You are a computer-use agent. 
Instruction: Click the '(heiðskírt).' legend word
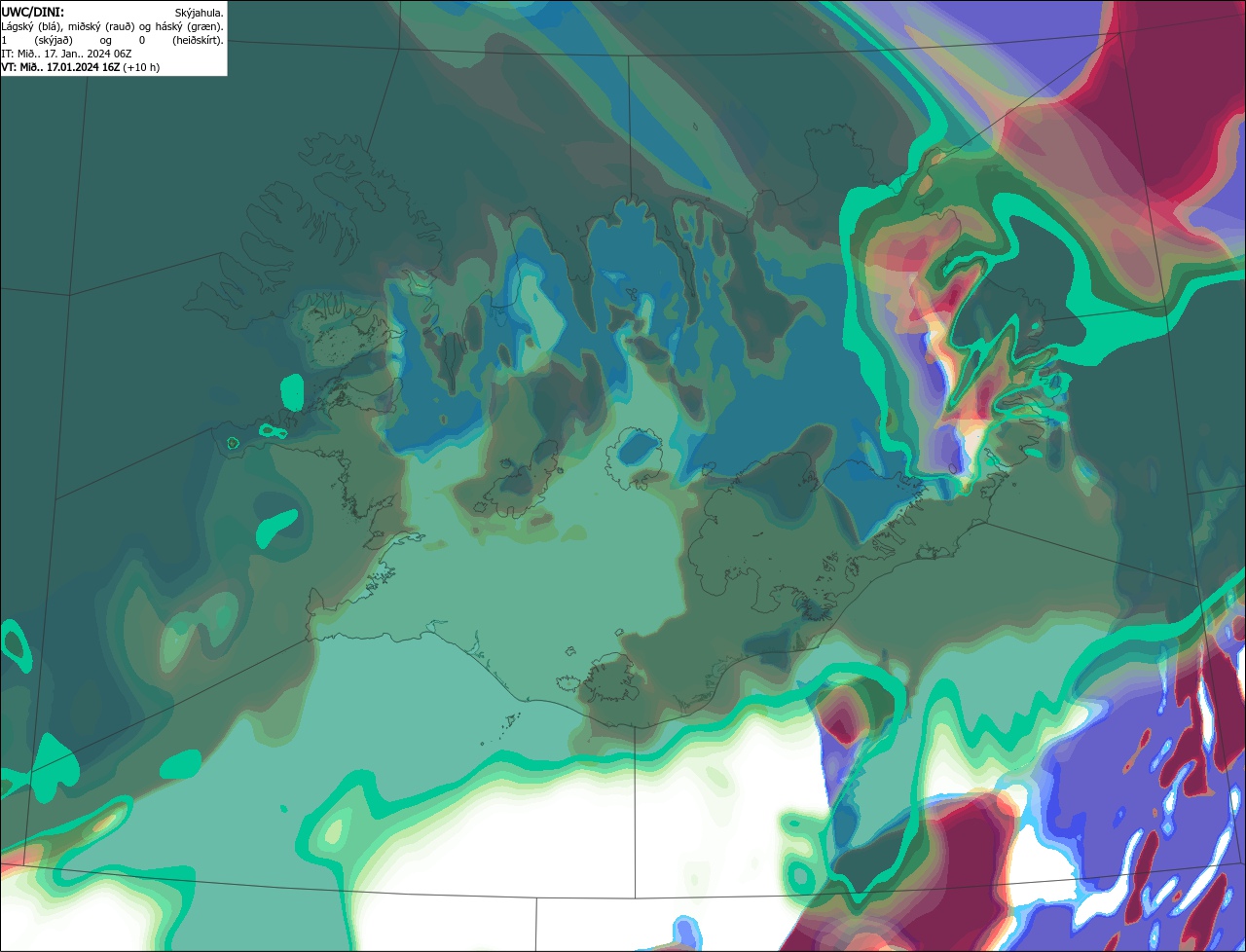tap(198, 41)
